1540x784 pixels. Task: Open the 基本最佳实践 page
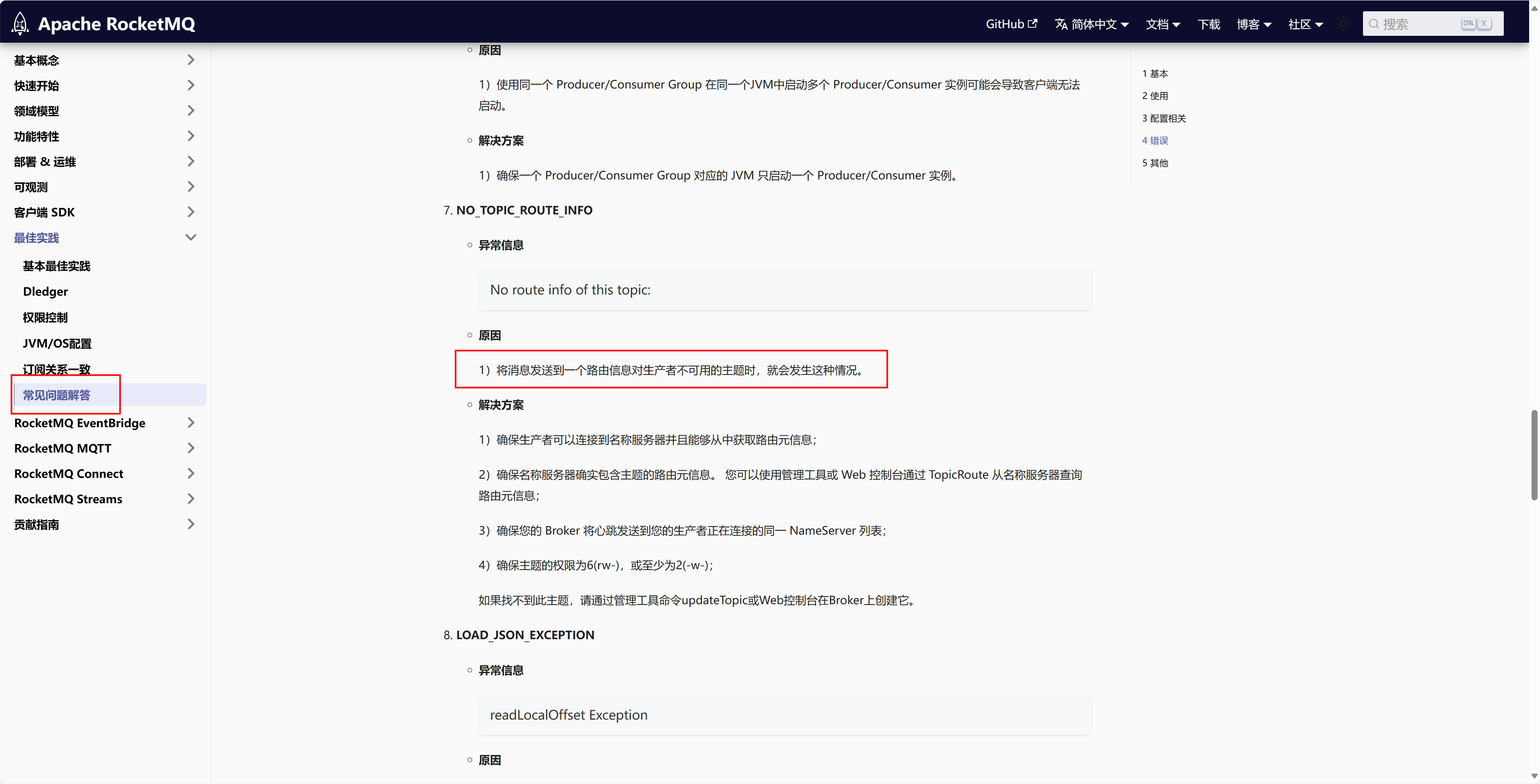tap(56, 266)
